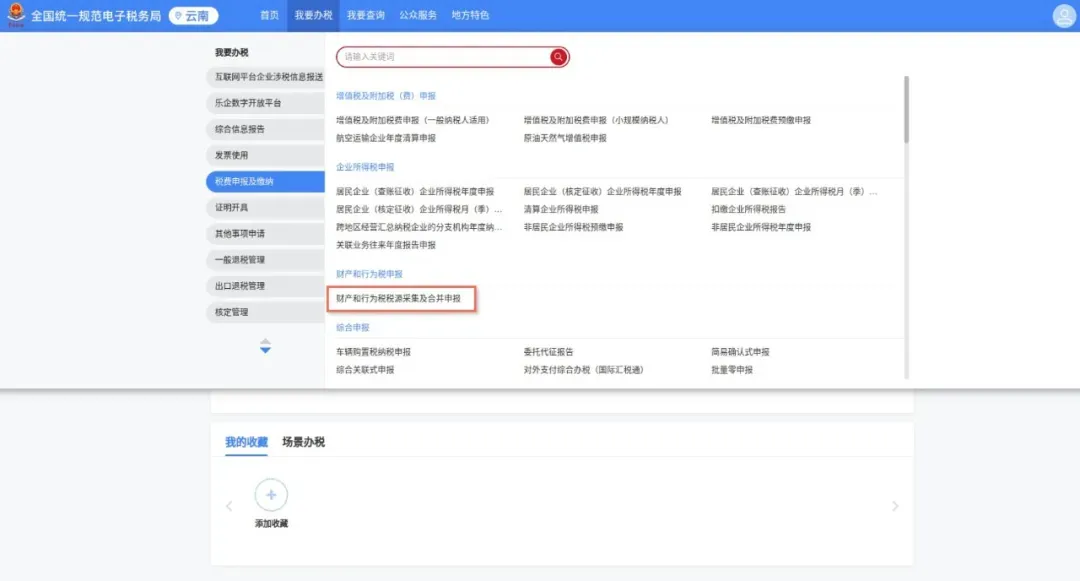The width and height of the screenshot is (1080, 581).
Task: Open 对外支付综合办税(国际汇税通)
Action: pyautogui.click(x=583, y=370)
